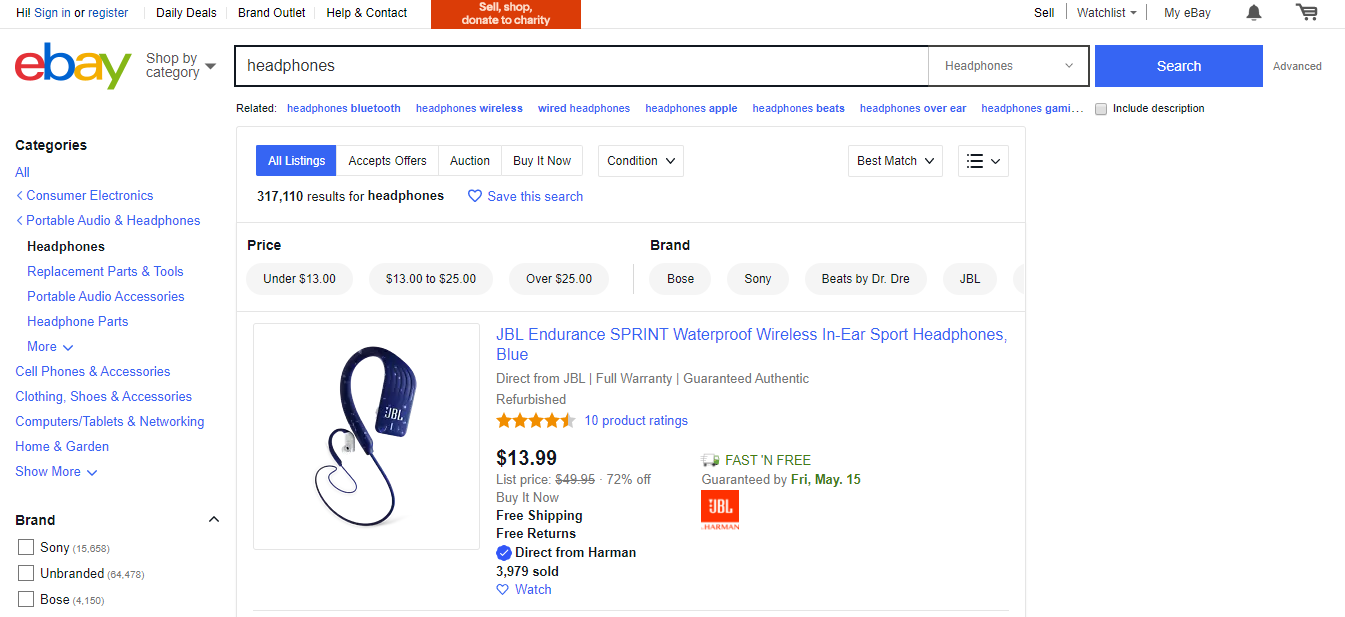Open the Headphones category dropdown in search bar

(1010, 66)
